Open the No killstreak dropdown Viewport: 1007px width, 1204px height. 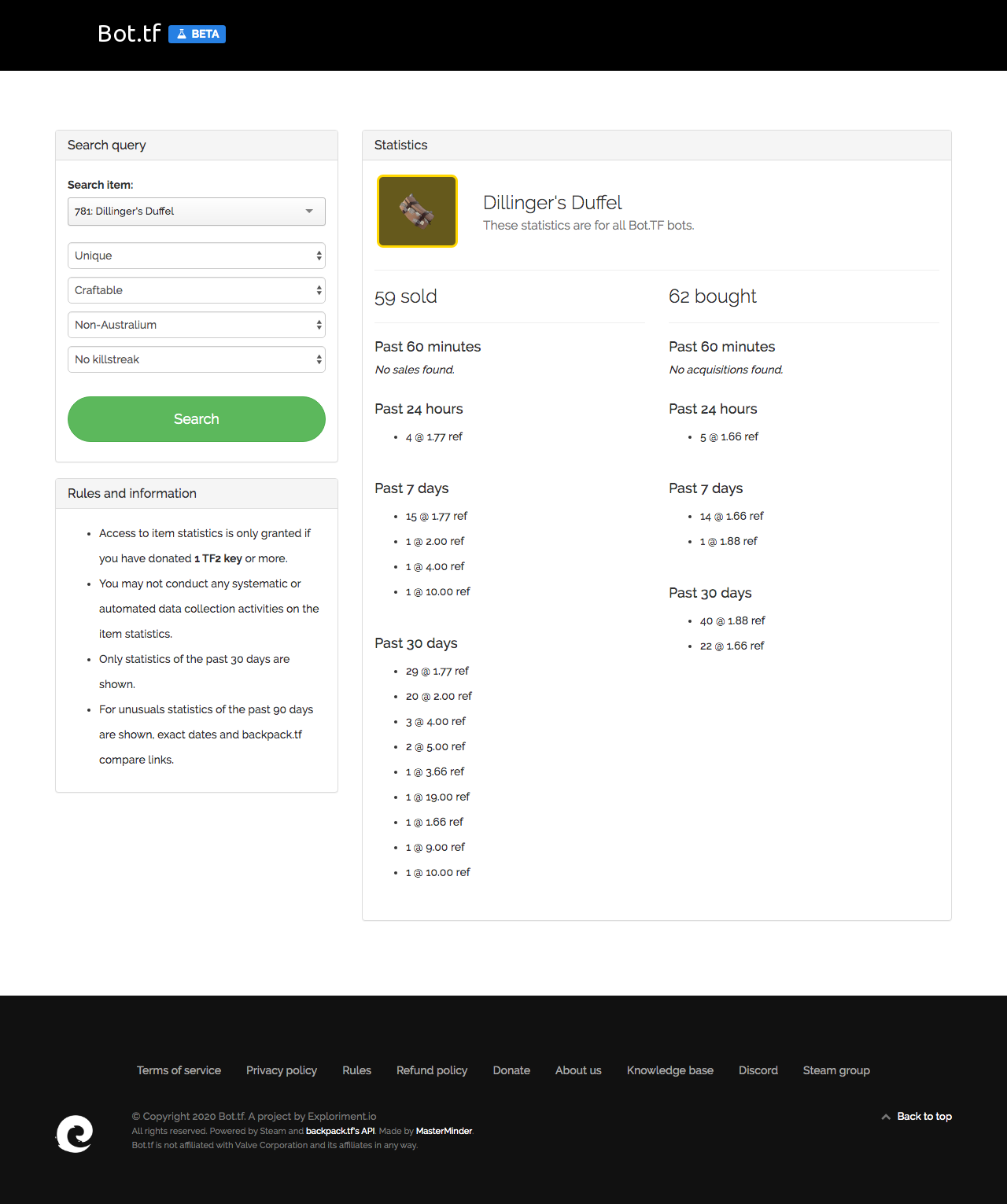tap(197, 359)
